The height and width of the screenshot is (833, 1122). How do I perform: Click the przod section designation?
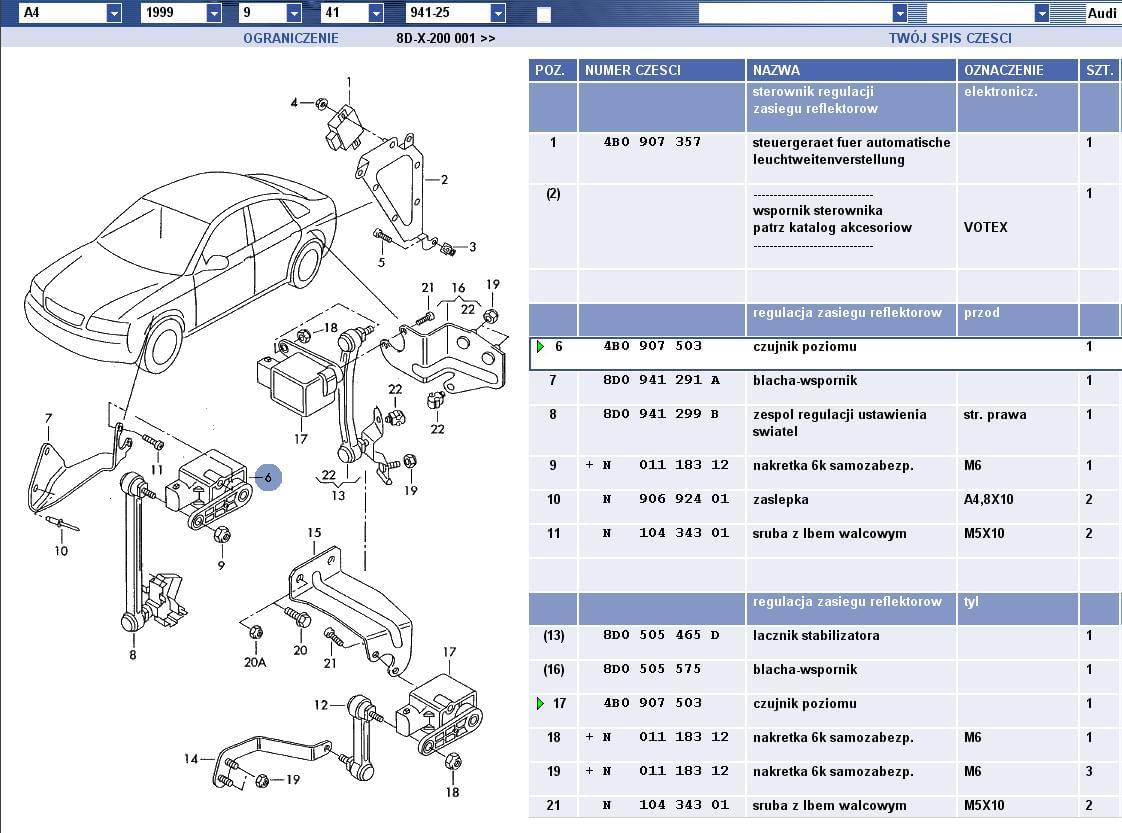981,313
